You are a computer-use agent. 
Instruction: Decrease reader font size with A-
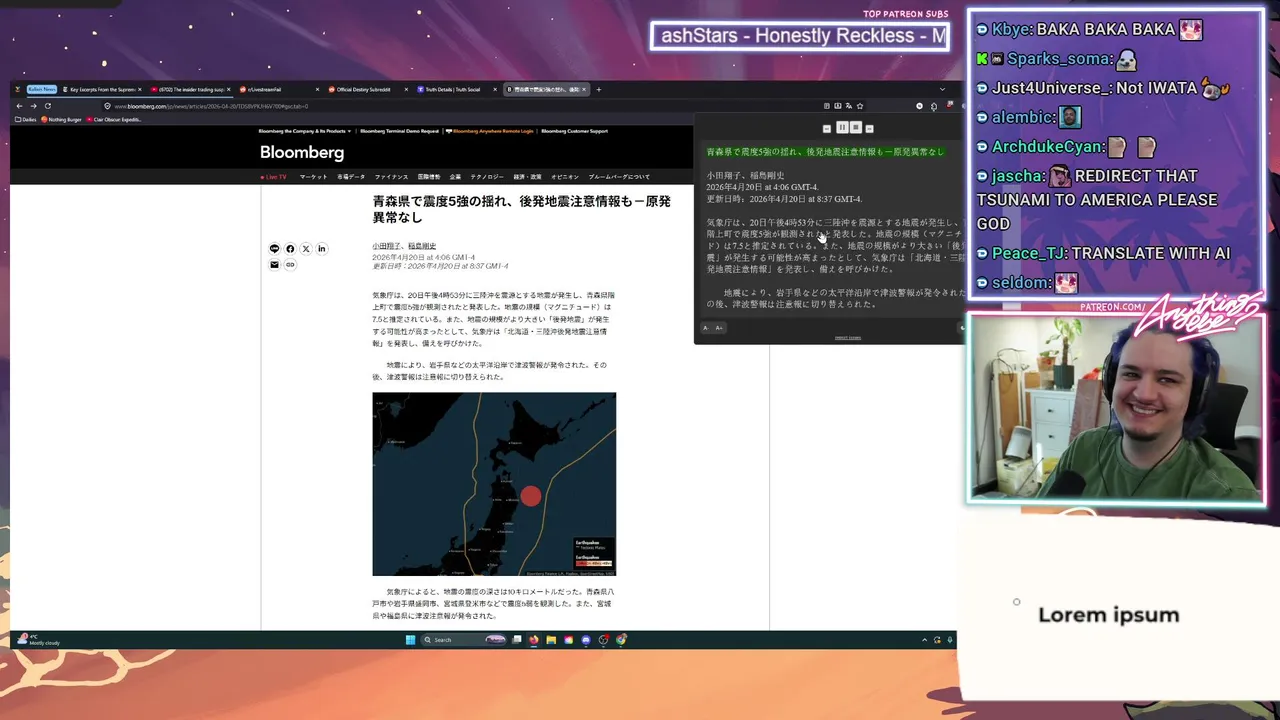(705, 327)
